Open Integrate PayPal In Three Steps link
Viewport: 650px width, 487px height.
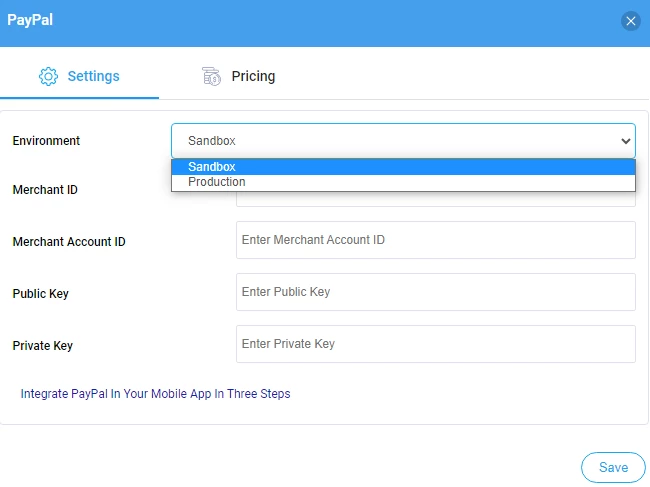(155, 393)
